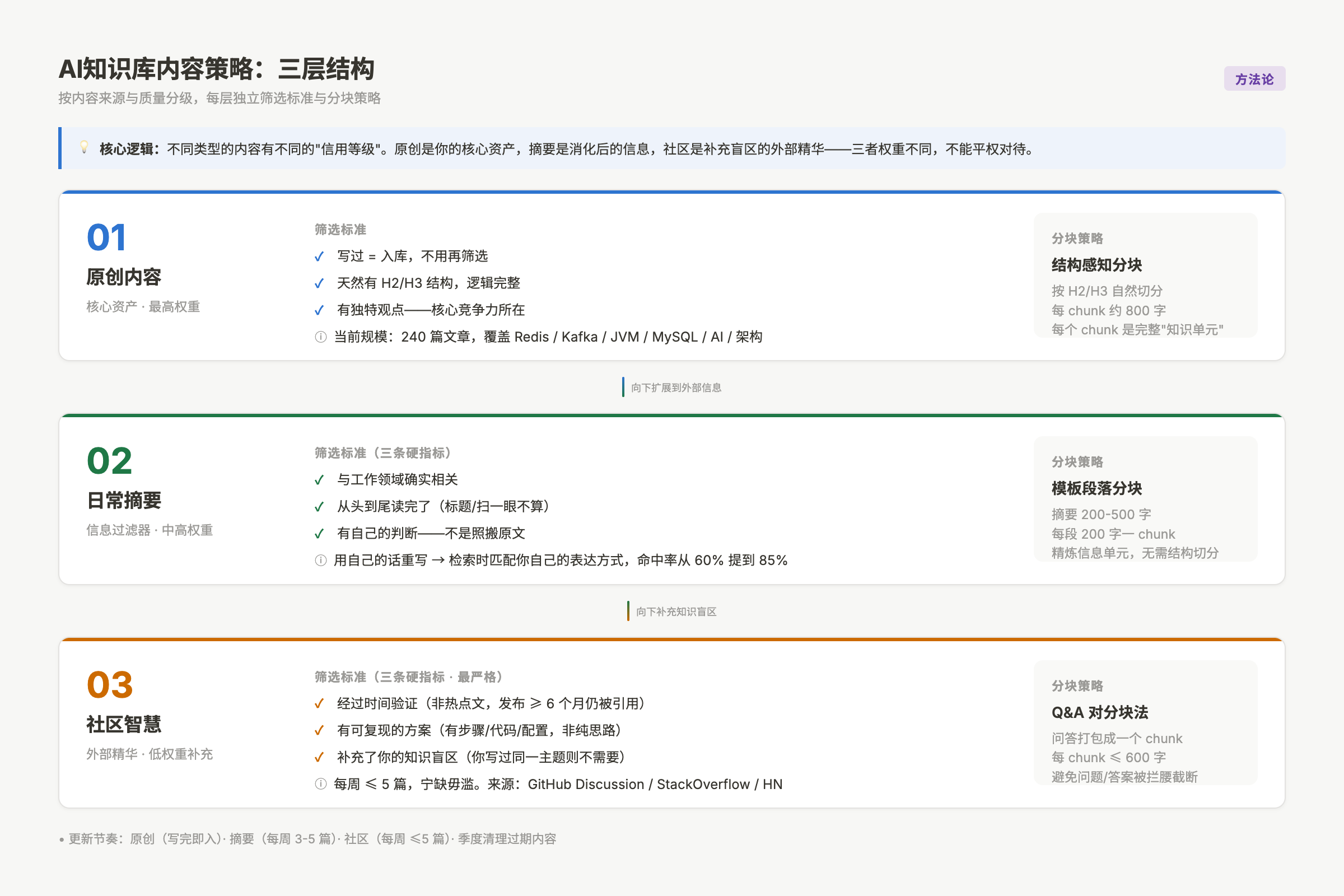Click the line 问答打包成一个 chunk
This screenshot has height=896, width=1344.
click(x=1117, y=738)
